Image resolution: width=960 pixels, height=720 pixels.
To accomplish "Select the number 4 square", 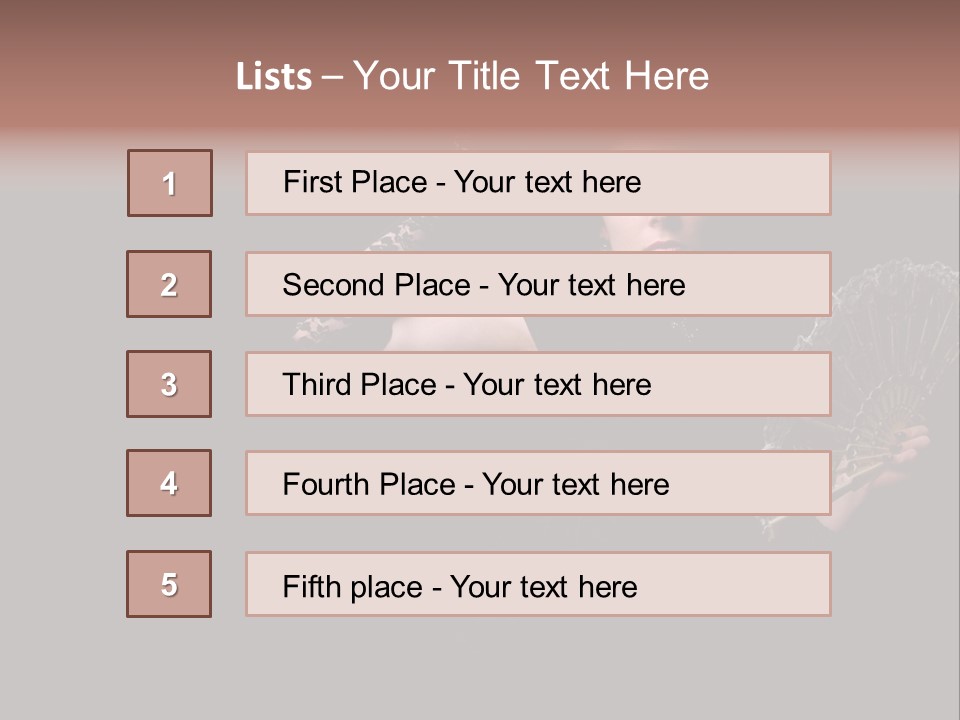I will (x=169, y=483).
